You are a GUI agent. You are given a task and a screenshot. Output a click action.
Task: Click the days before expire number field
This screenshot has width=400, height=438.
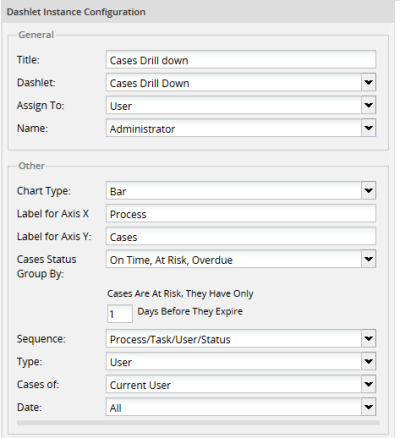(120, 314)
